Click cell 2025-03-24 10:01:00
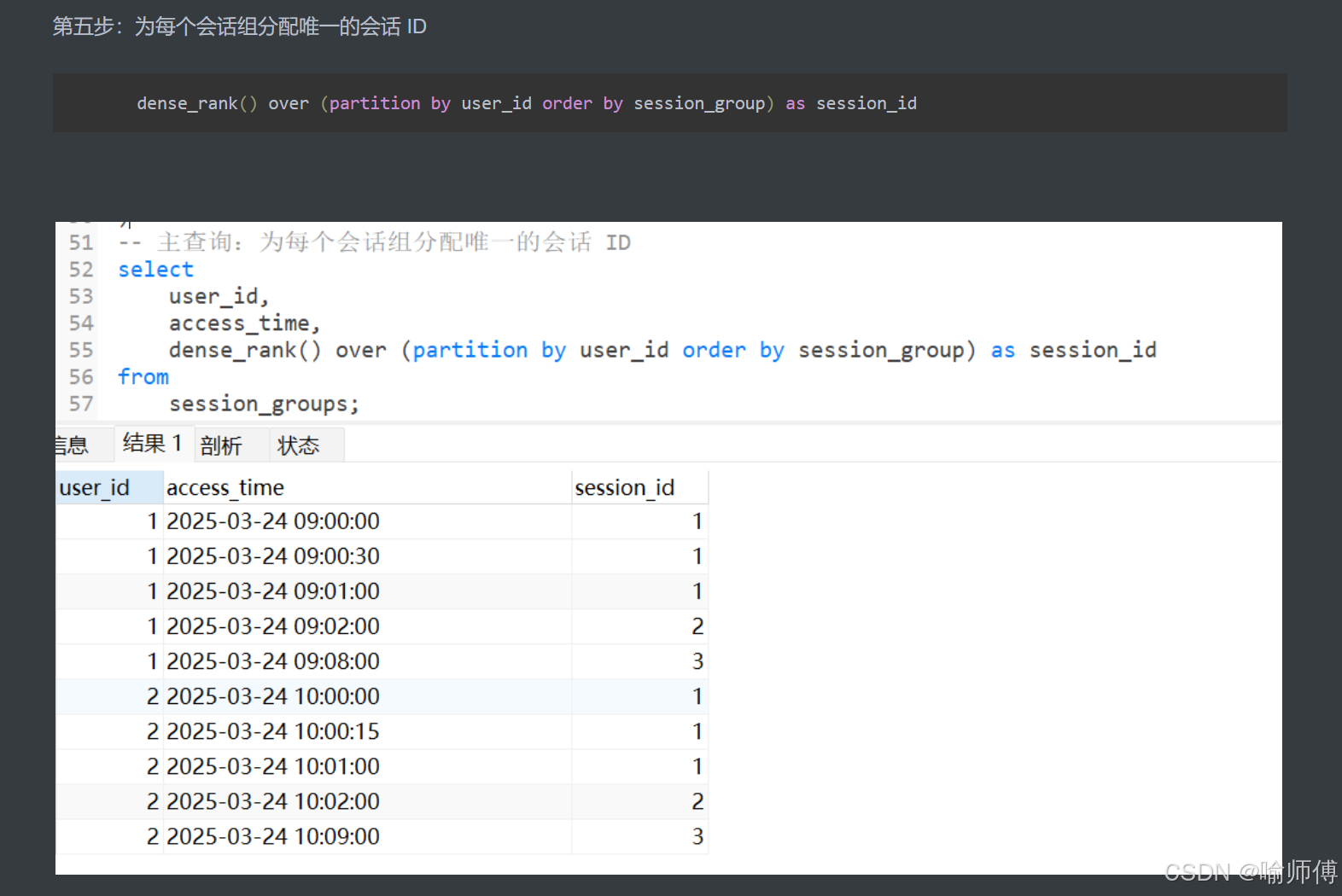 (x=367, y=766)
